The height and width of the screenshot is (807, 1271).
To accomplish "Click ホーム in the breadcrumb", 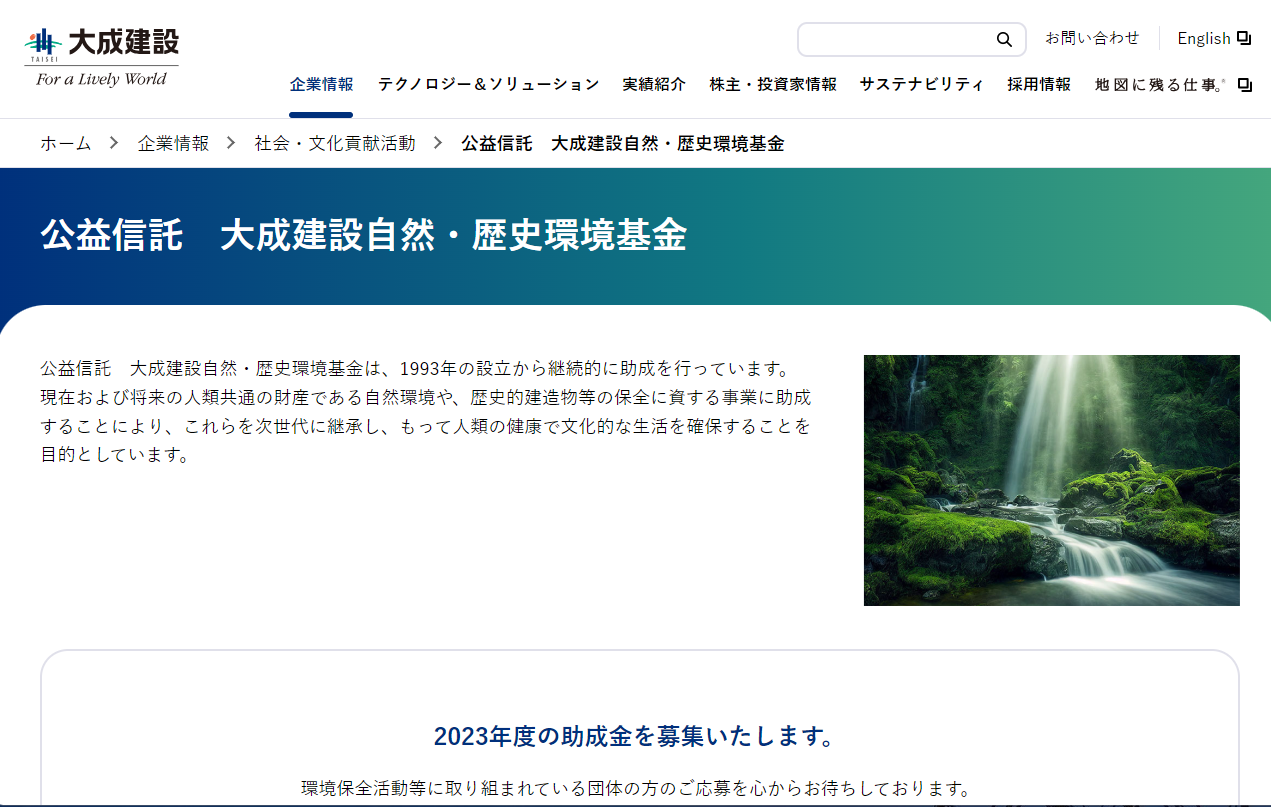I will pyautogui.click(x=65, y=143).
